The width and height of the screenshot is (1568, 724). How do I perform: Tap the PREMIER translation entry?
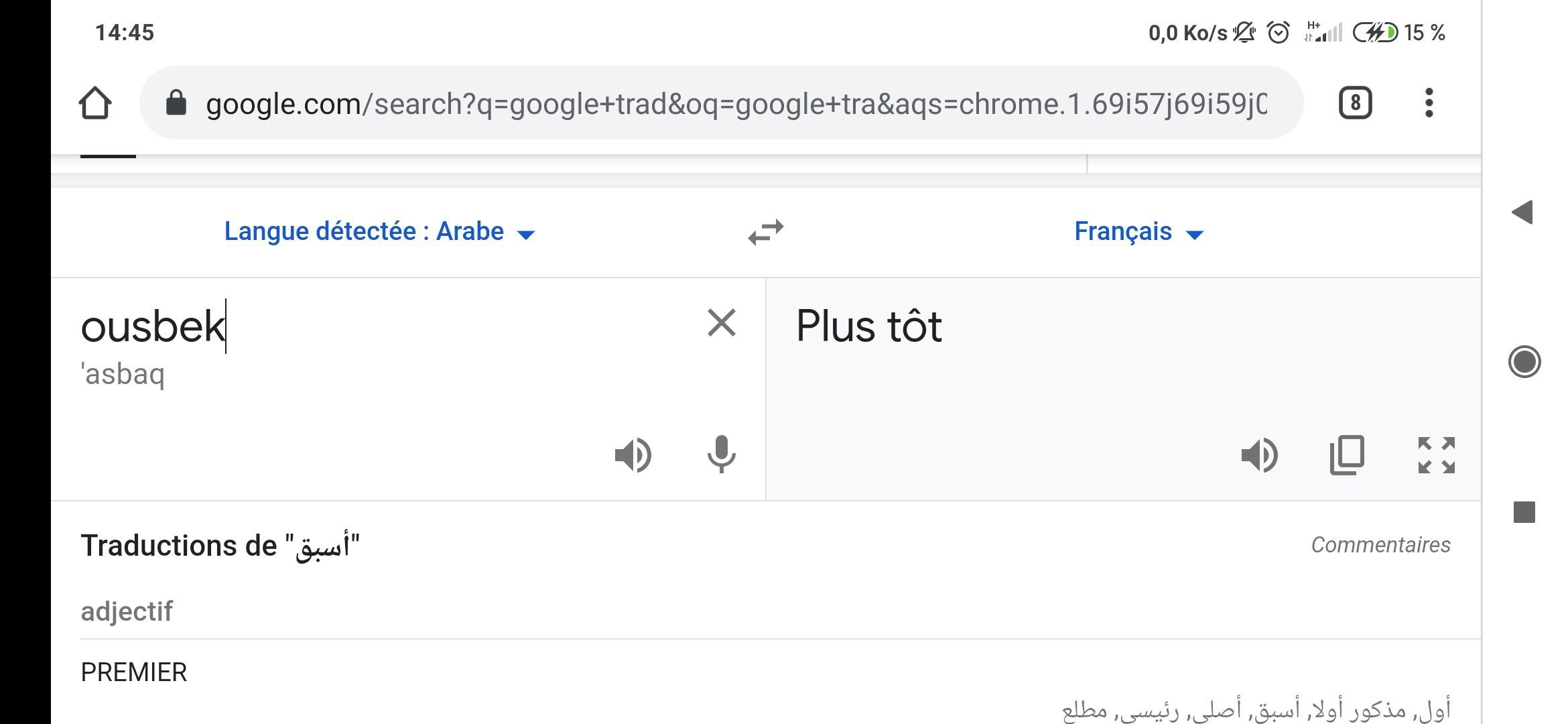134,672
